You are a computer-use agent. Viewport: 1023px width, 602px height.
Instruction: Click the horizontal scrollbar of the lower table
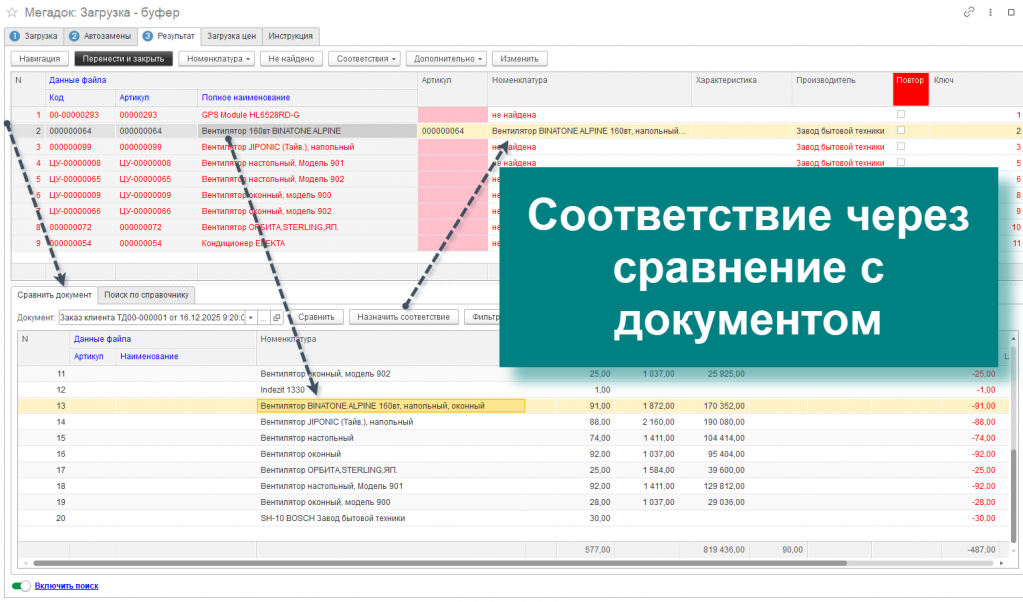coord(440,563)
